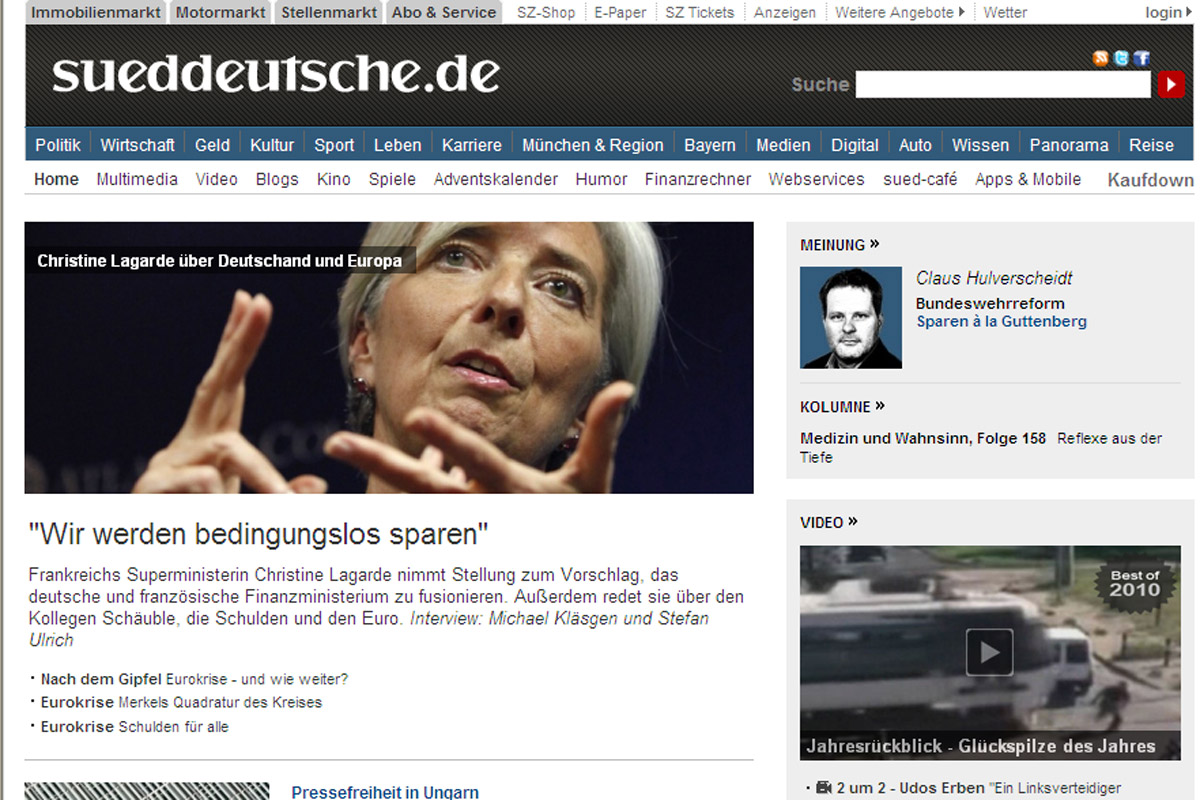This screenshot has width=1200, height=800.
Task: Click Claus Hulverscheidt's portrait thumbnail
Action: tap(851, 317)
